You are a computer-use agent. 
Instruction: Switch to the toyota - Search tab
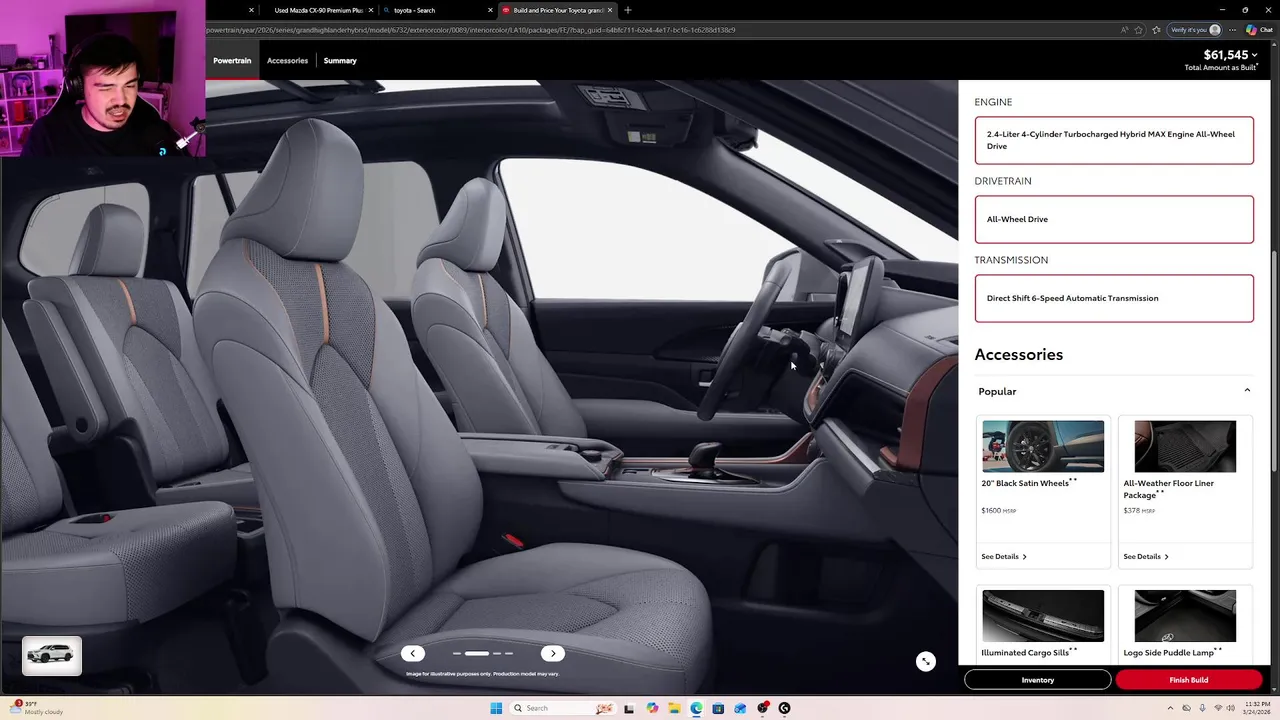[x=435, y=10]
